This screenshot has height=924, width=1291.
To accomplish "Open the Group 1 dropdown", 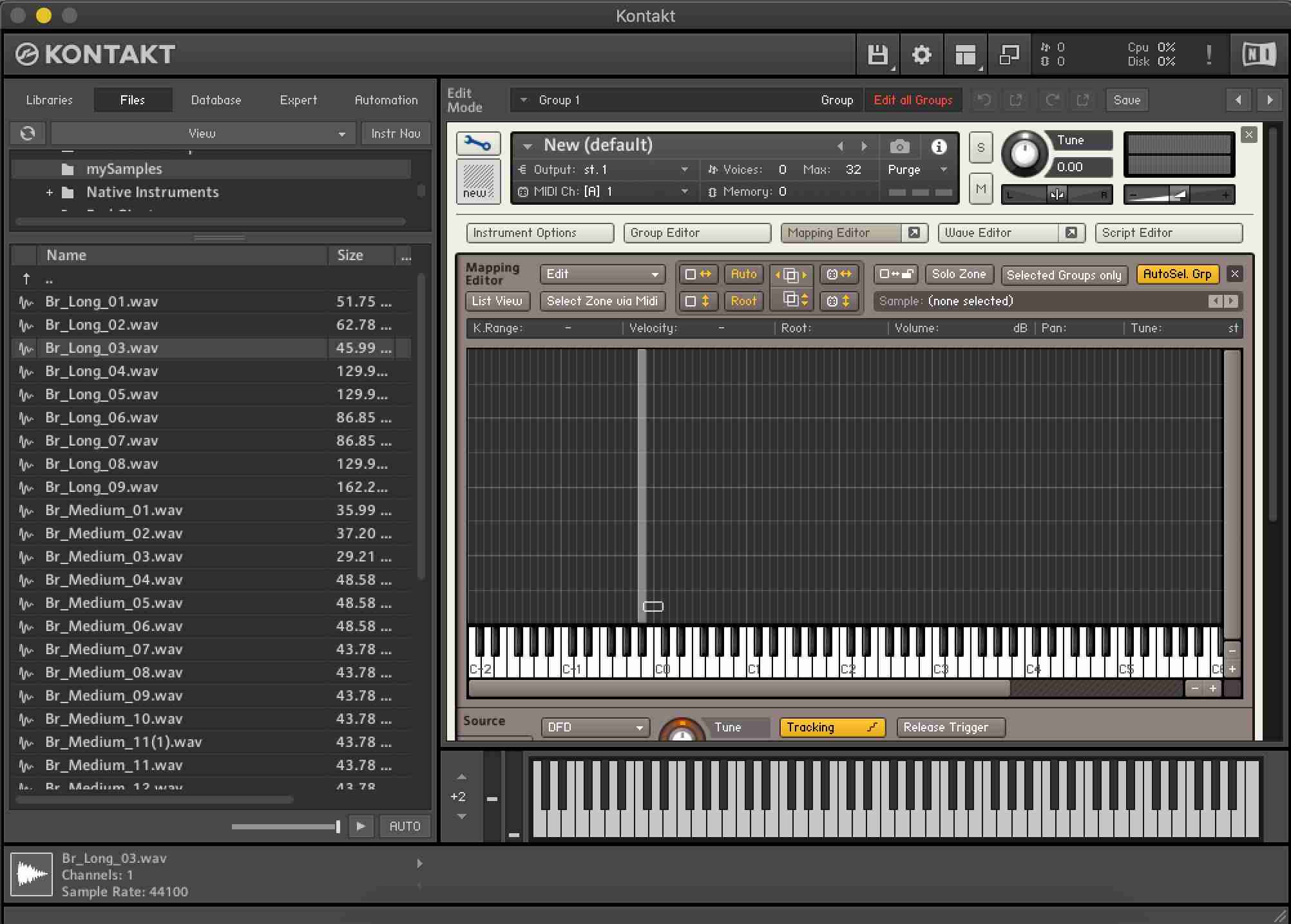I will click(686, 100).
